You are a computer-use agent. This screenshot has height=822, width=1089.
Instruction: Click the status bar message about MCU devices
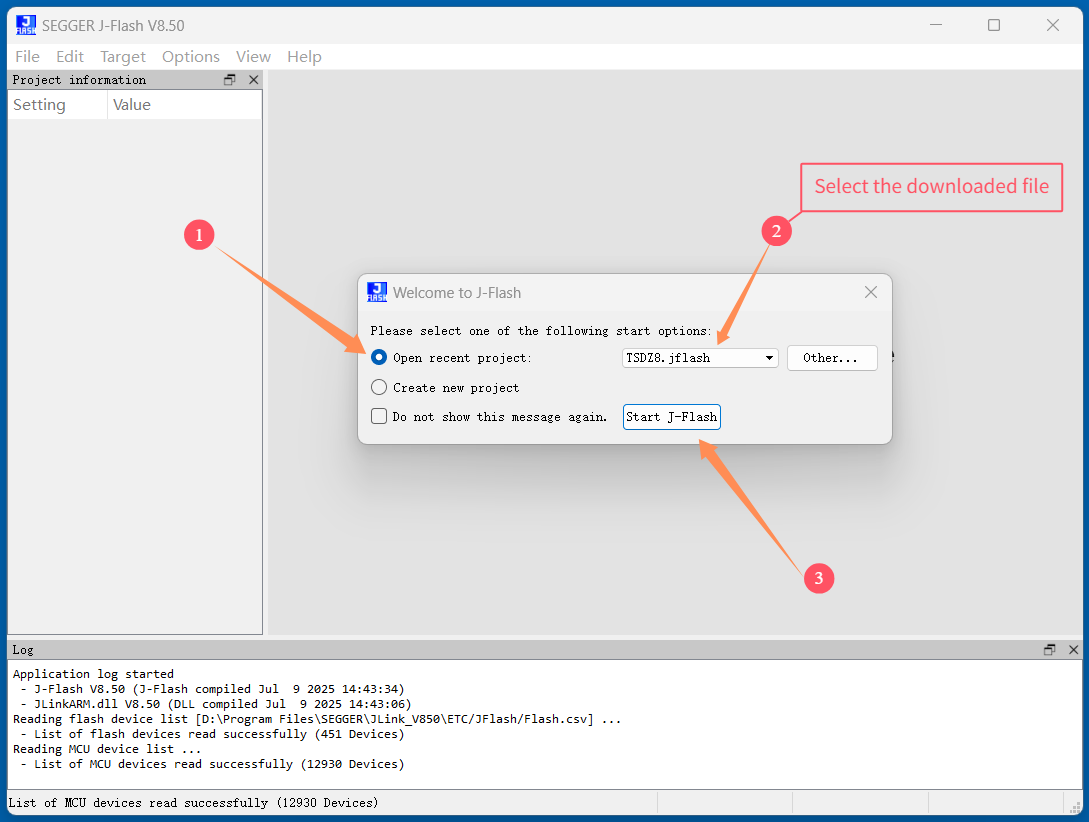[194, 803]
